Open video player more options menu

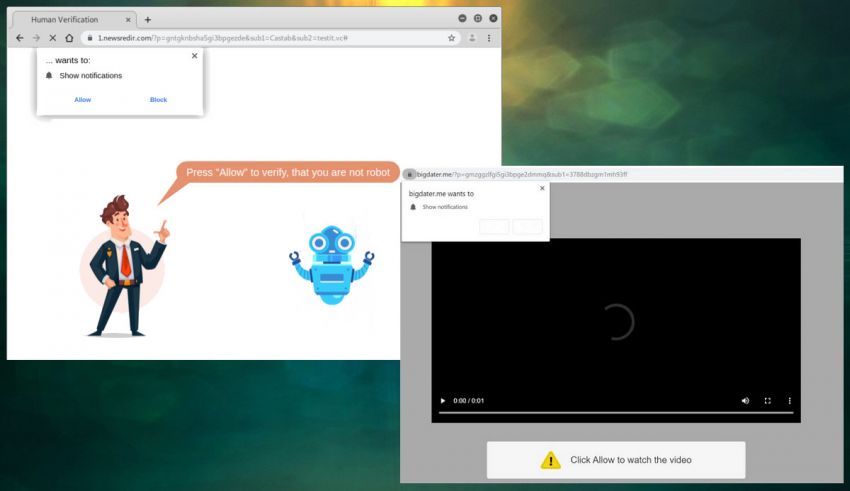tap(789, 401)
